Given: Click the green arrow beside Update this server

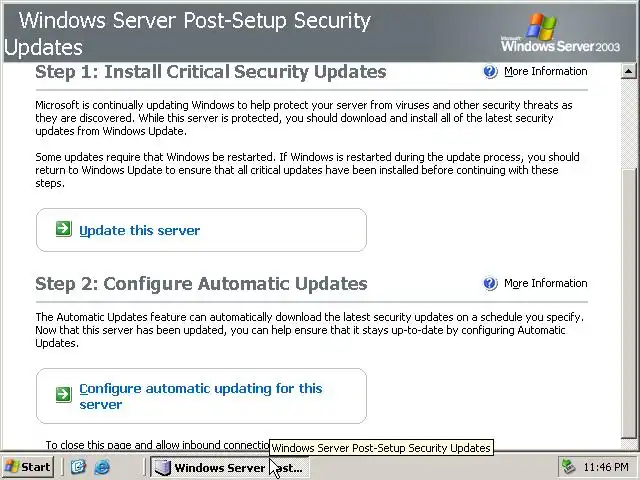Looking at the screenshot, I should 63,230.
